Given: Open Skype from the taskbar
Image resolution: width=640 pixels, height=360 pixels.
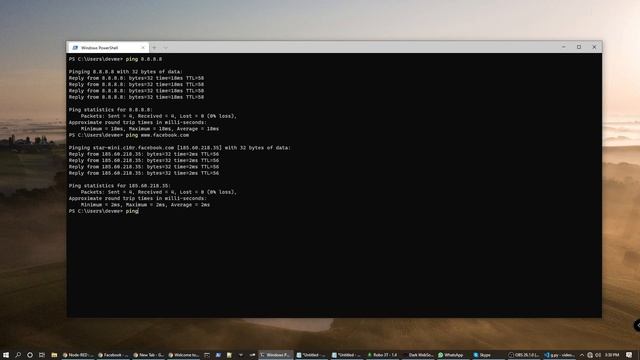Looking at the screenshot, I should click(x=489, y=355).
